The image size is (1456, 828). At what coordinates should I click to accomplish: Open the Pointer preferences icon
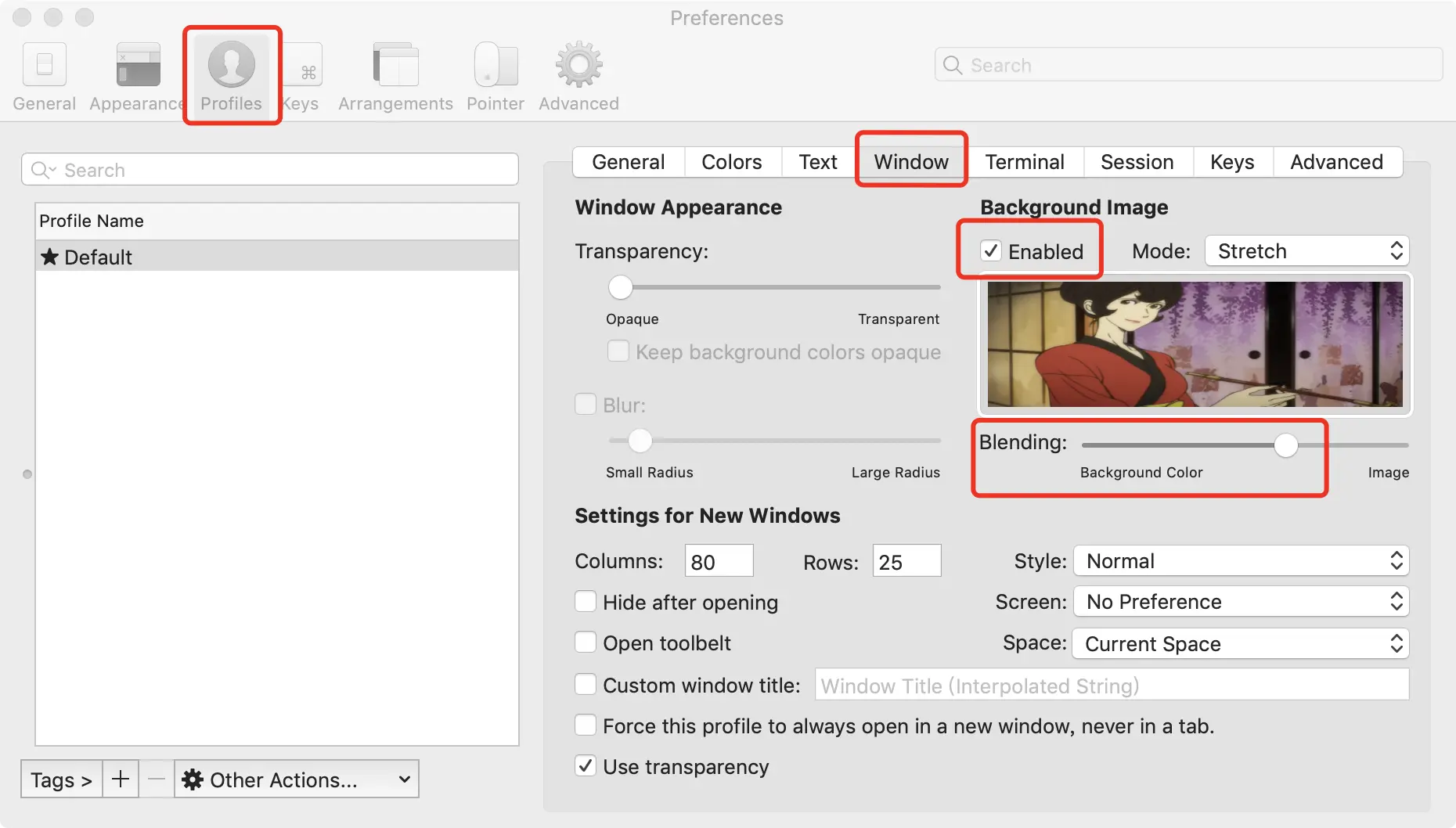coord(496,64)
